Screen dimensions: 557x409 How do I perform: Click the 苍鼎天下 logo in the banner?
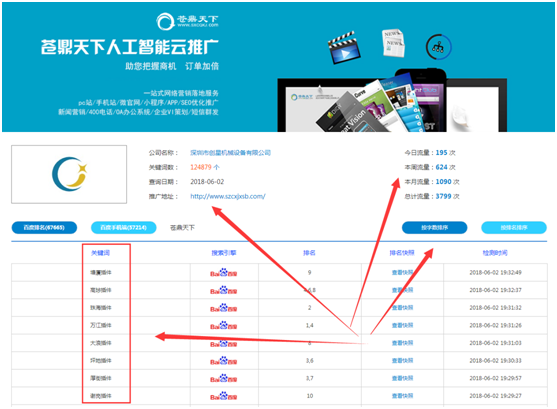click(187, 21)
